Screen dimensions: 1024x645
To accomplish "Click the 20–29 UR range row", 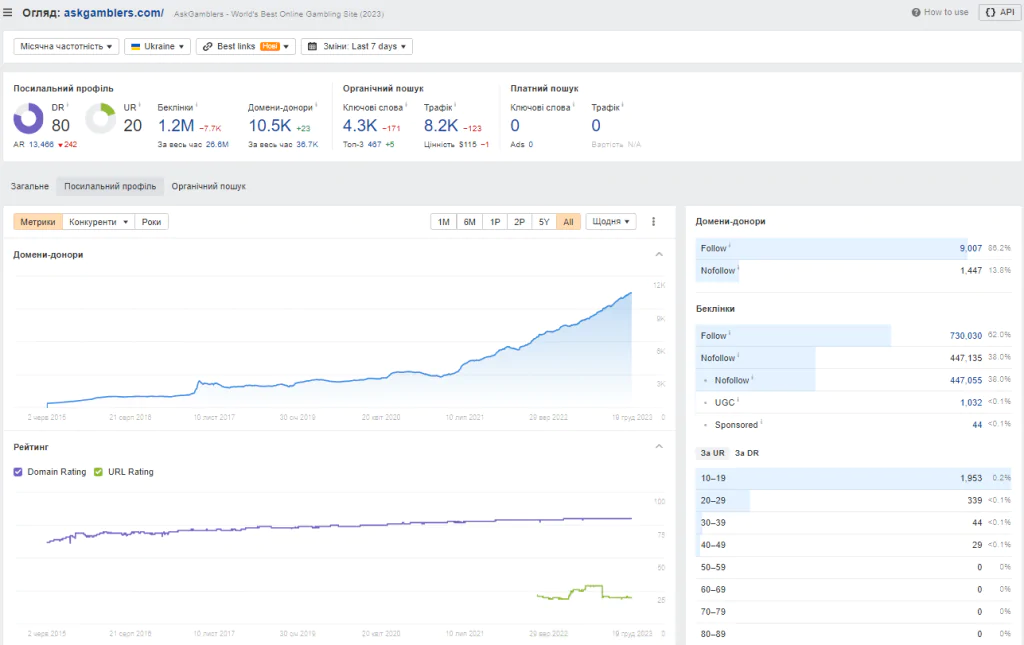I will [854, 500].
